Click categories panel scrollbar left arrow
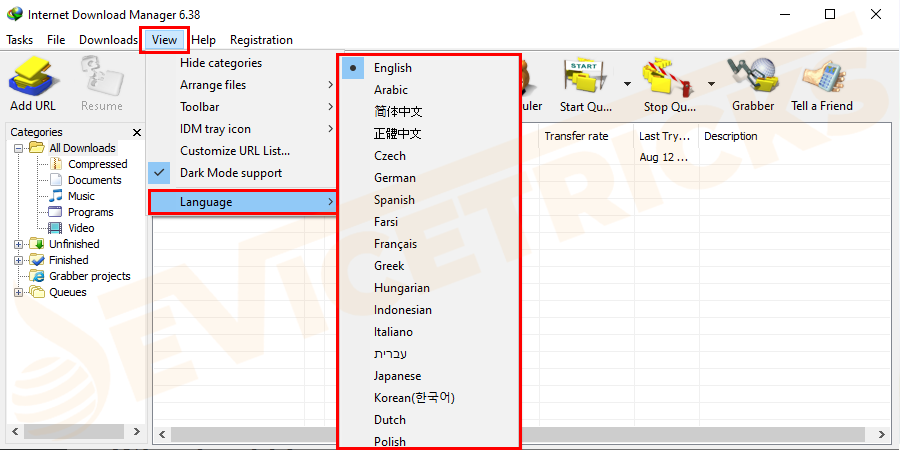The image size is (900, 450). [15, 432]
